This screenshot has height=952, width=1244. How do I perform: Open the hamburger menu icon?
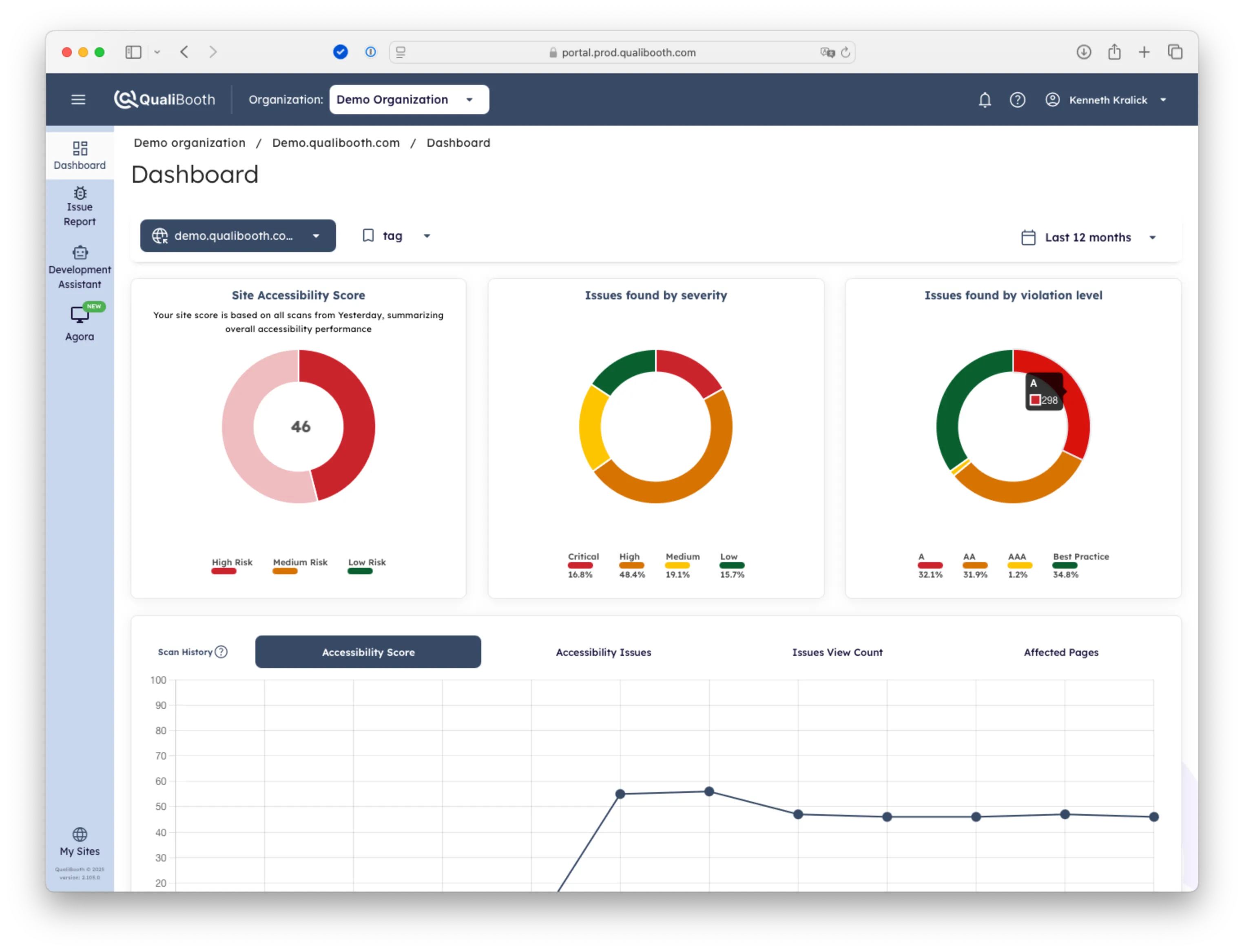[78, 100]
